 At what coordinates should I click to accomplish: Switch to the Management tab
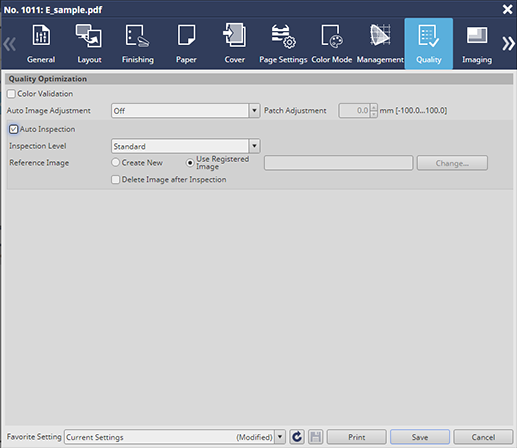380,44
